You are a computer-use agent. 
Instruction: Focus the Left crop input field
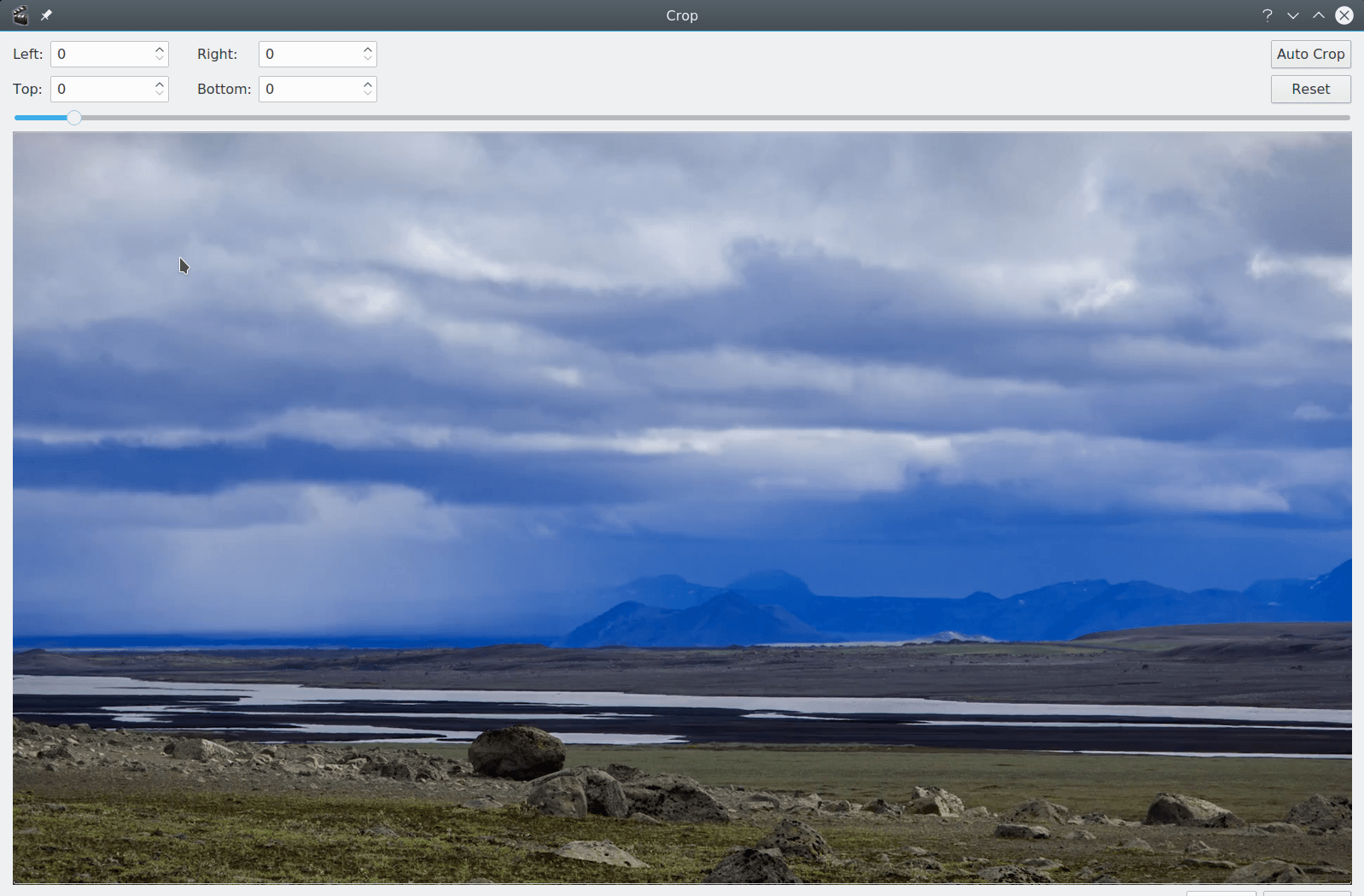pyautogui.click(x=102, y=55)
